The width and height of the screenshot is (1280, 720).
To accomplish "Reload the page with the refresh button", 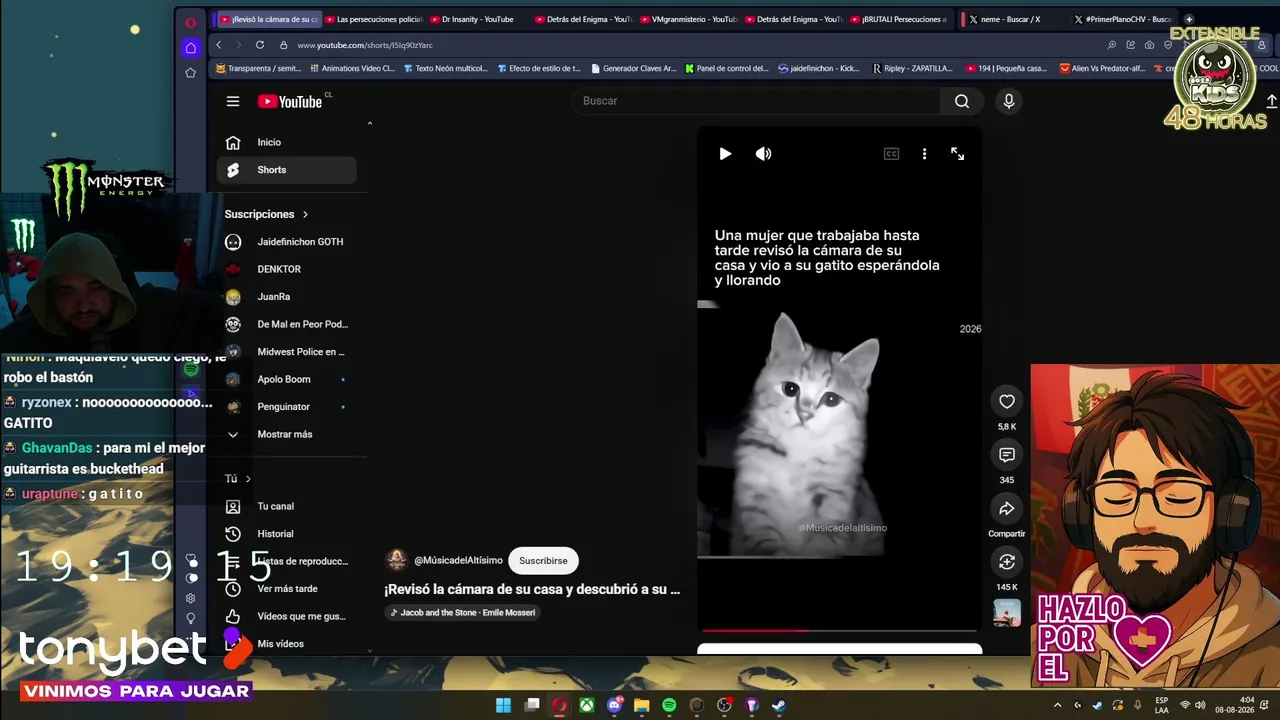I will (260, 45).
